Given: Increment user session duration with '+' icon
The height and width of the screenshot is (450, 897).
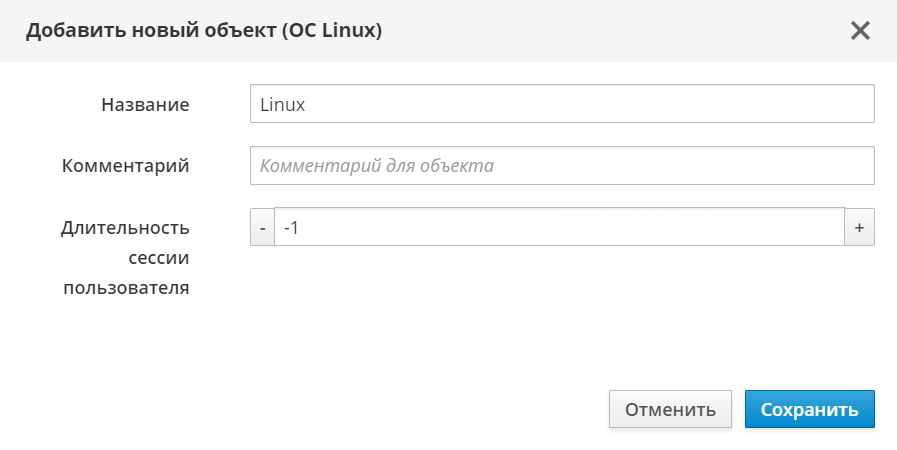Looking at the screenshot, I should tap(859, 227).
